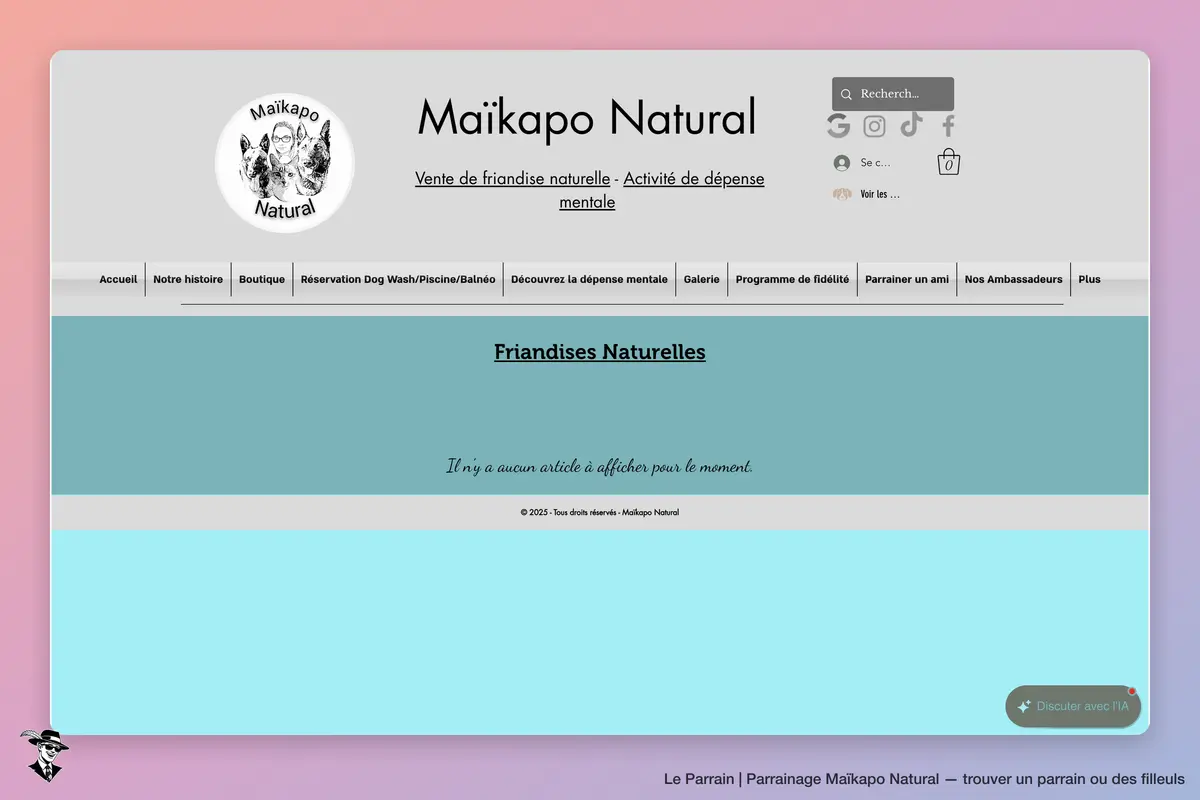Expand the Plus menu
Screen dimensions: 1200x800
click(1089, 280)
